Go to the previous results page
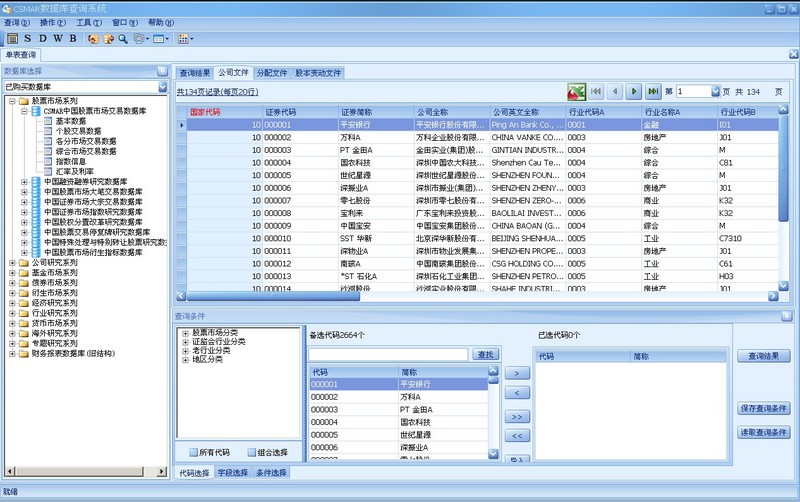 pos(615,92)
